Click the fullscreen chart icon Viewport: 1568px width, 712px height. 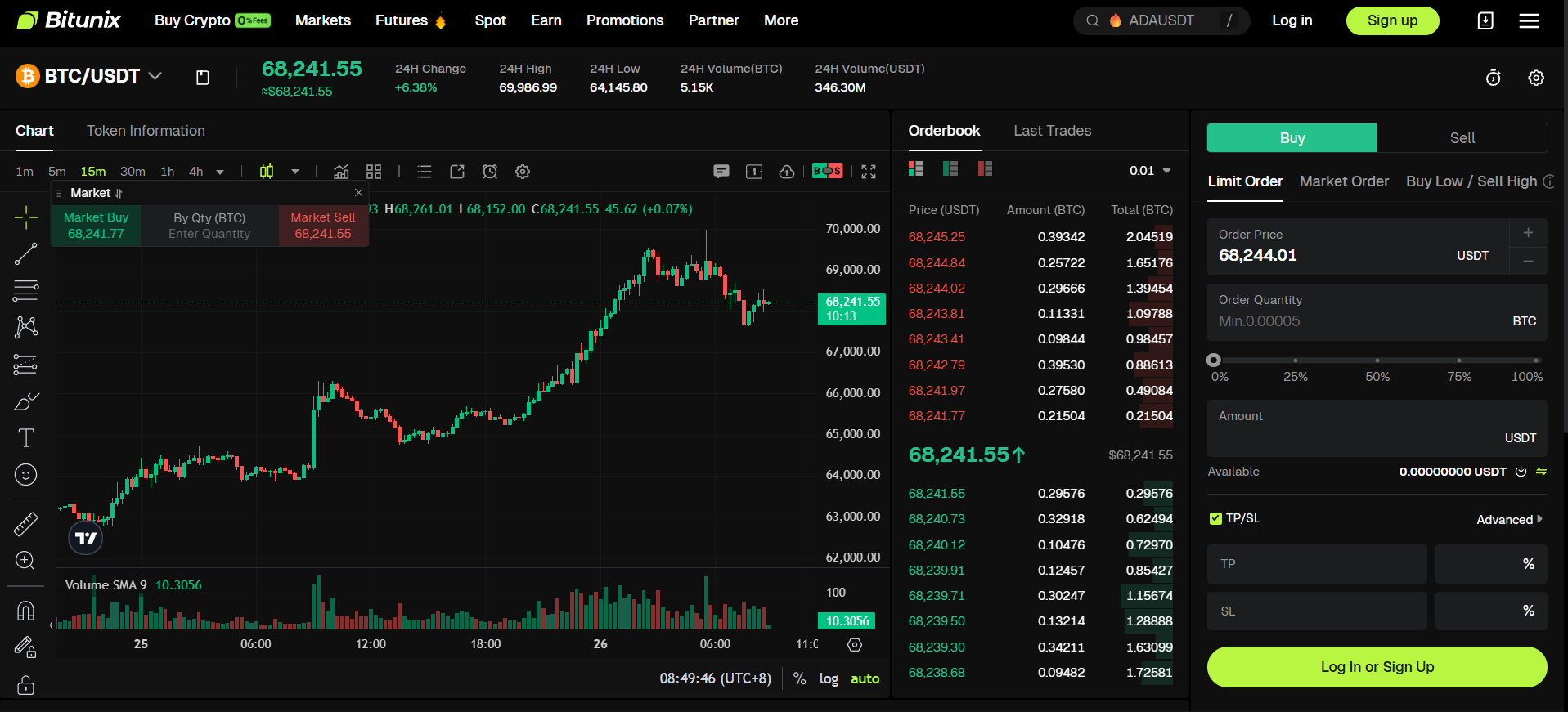coord(869,172)
